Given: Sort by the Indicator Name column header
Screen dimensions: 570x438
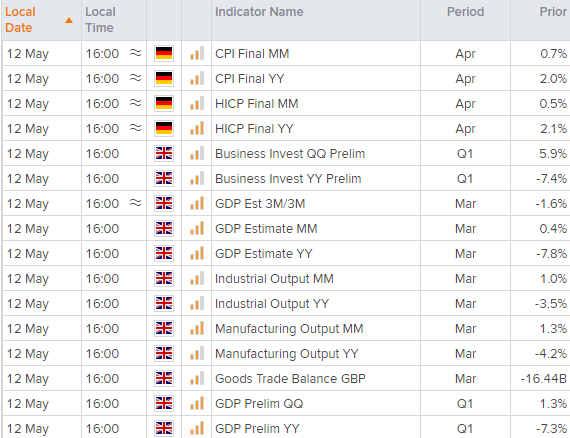Looking at the screenshot, I should pos(259,12).
